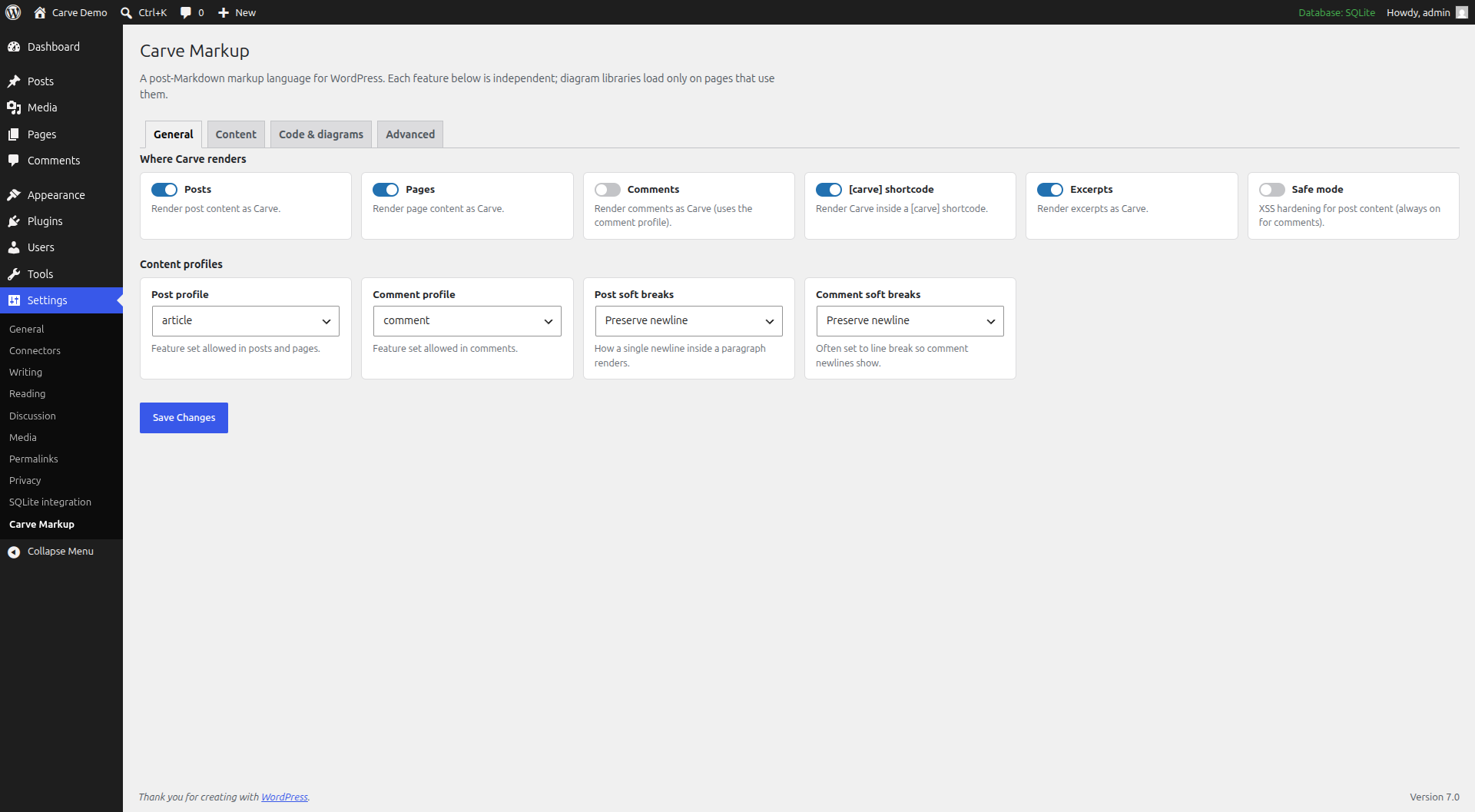Screen dimensions: 1475x812
Task: Turn off the Posts rendering toggle
Action: (164, 190)
